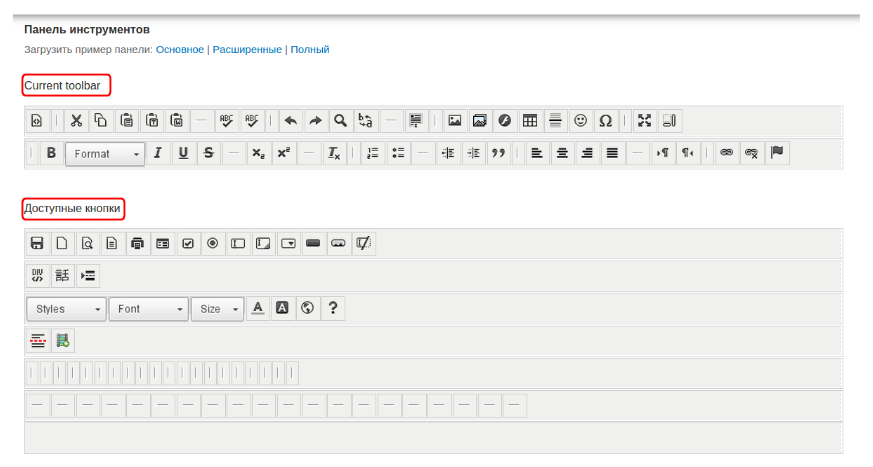This screenshot has width=873, height=467.
Task: Click the Blockquote quotation marks icon
Action: pos(497,153)
